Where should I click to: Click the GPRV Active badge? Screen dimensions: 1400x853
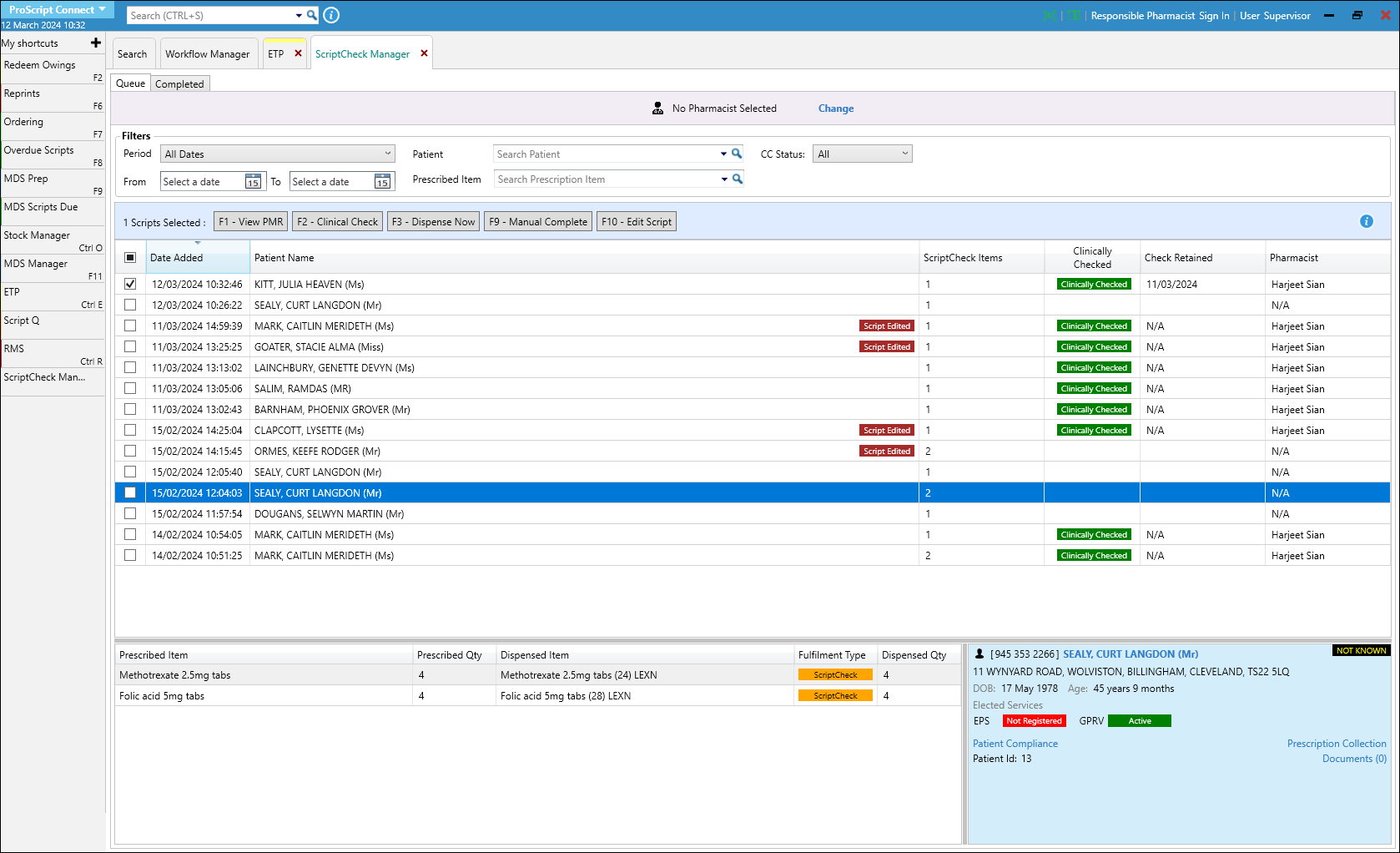1139,720
